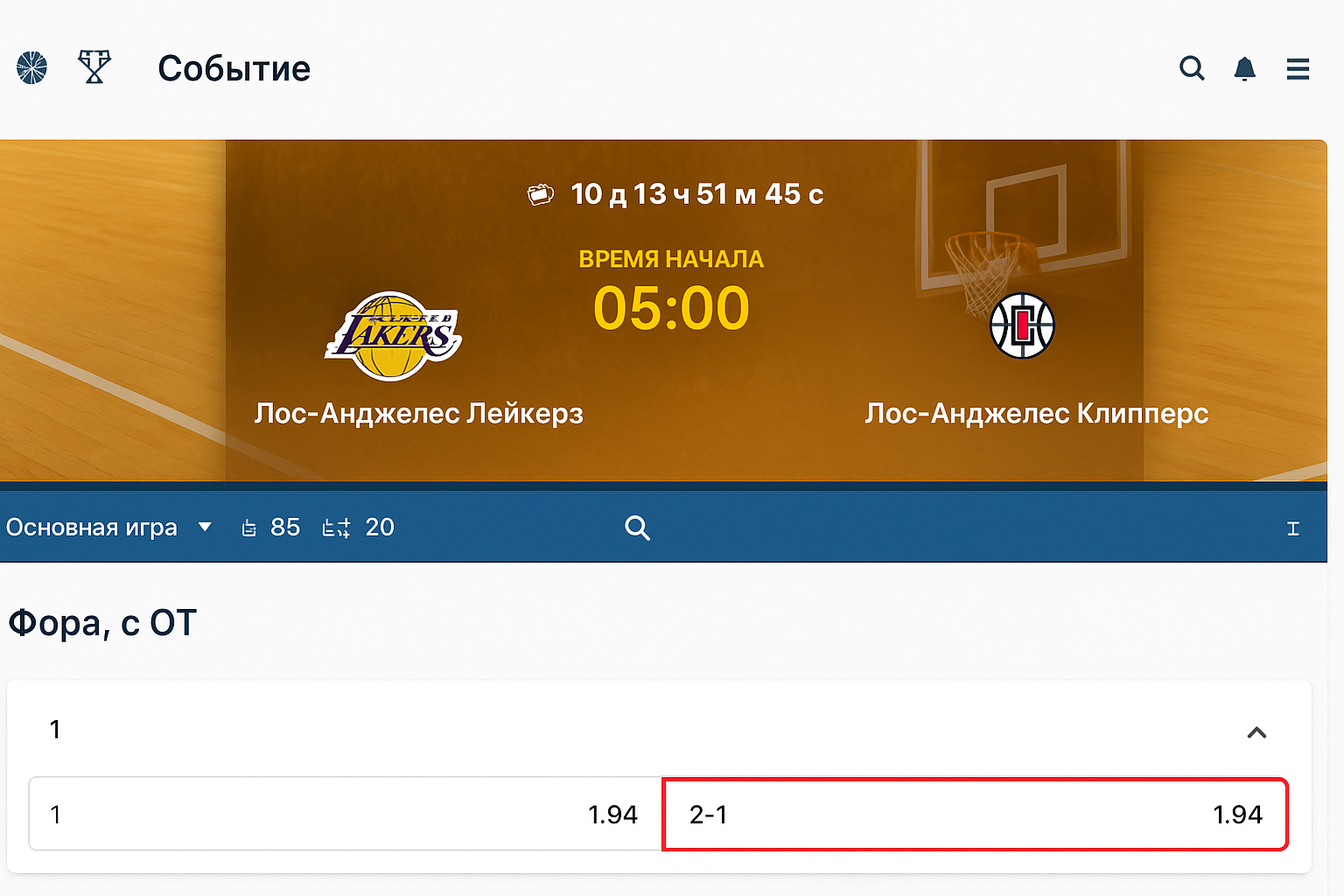Open the trophy tournaments icon
This screenshot has height=896, width=1344.
click(x=94, y=66)
